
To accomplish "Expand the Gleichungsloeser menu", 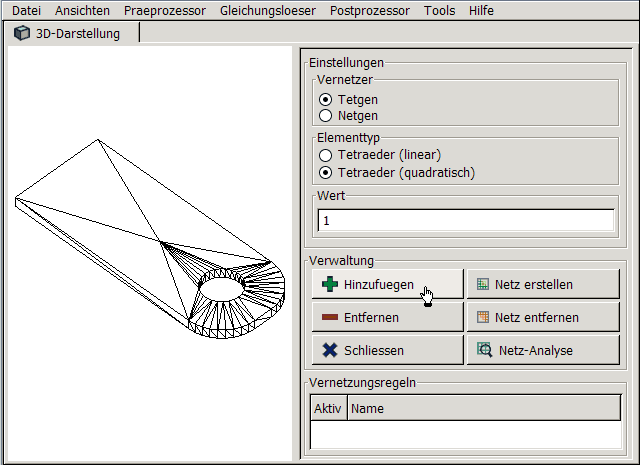I will (x=269, y=10).
